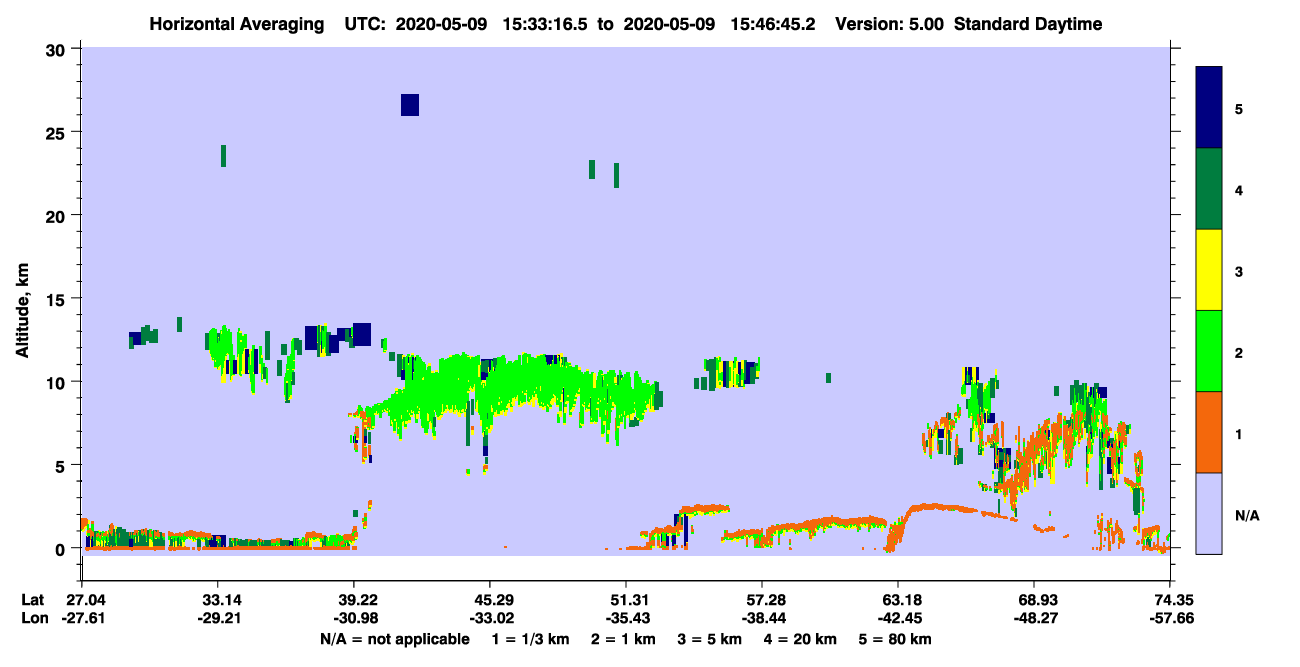The width and height of the screenshot is (1300, 667).
Task: Click longitude value -42.45
Action: pyautogui.click(x=898, y=619)
